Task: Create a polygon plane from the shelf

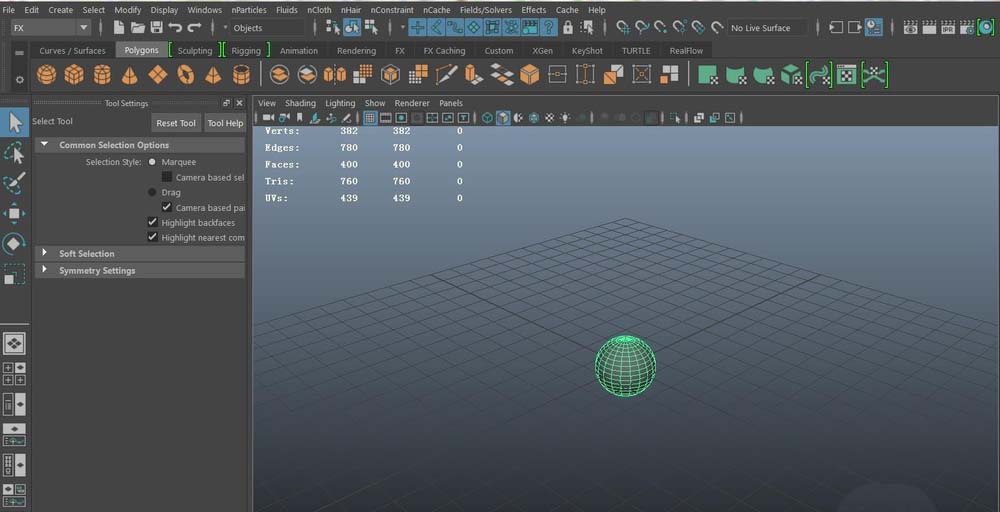Action: coord(158,75)
